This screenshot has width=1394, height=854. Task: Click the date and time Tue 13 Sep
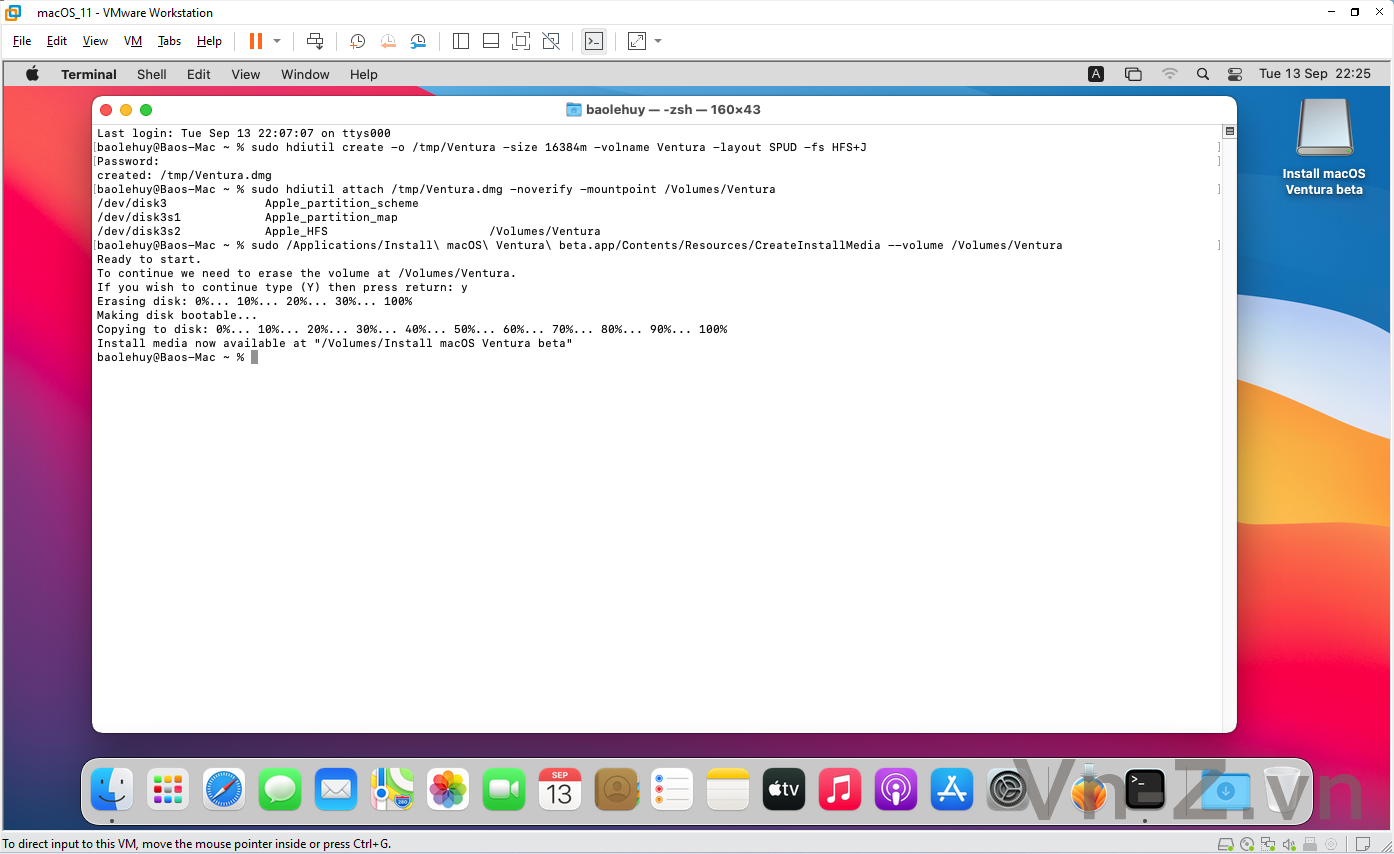(x=1315, y=74)
